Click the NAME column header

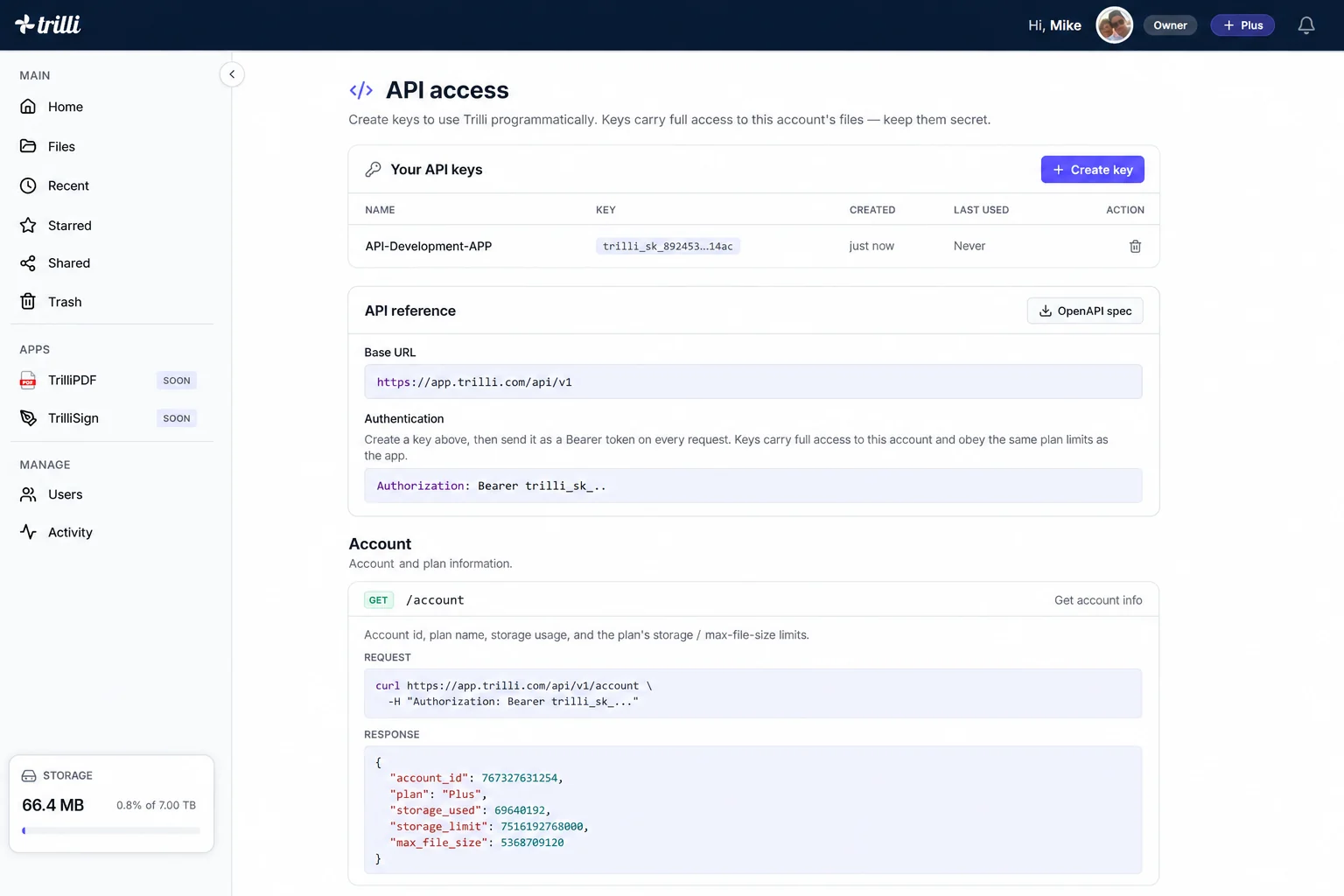coord(380,210)
